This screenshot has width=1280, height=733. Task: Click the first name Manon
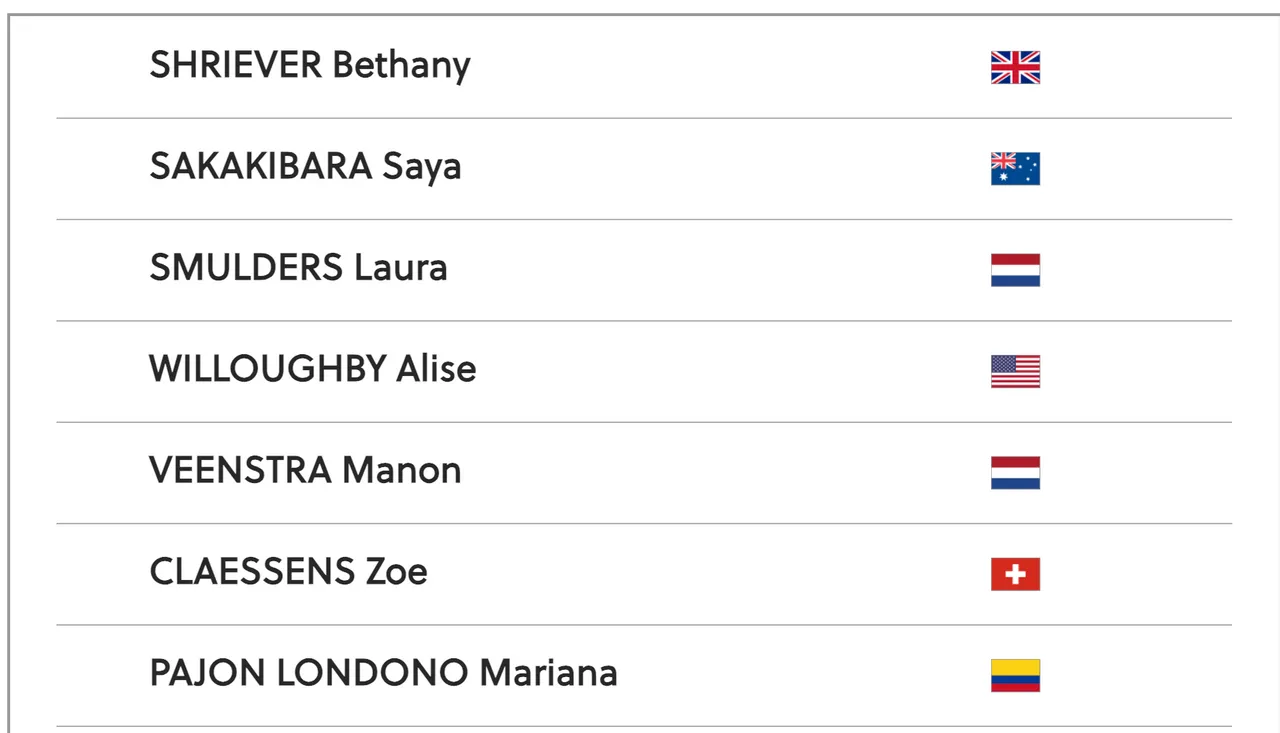(x=401, y=470)
